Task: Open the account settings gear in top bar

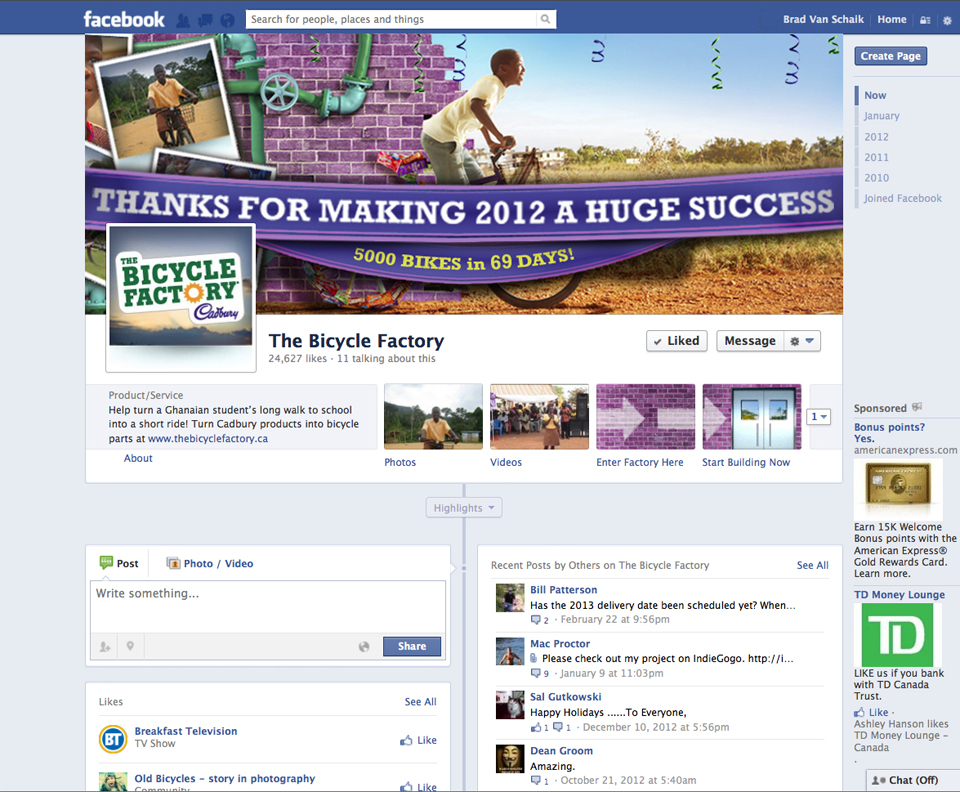Action: click(947, 20)
